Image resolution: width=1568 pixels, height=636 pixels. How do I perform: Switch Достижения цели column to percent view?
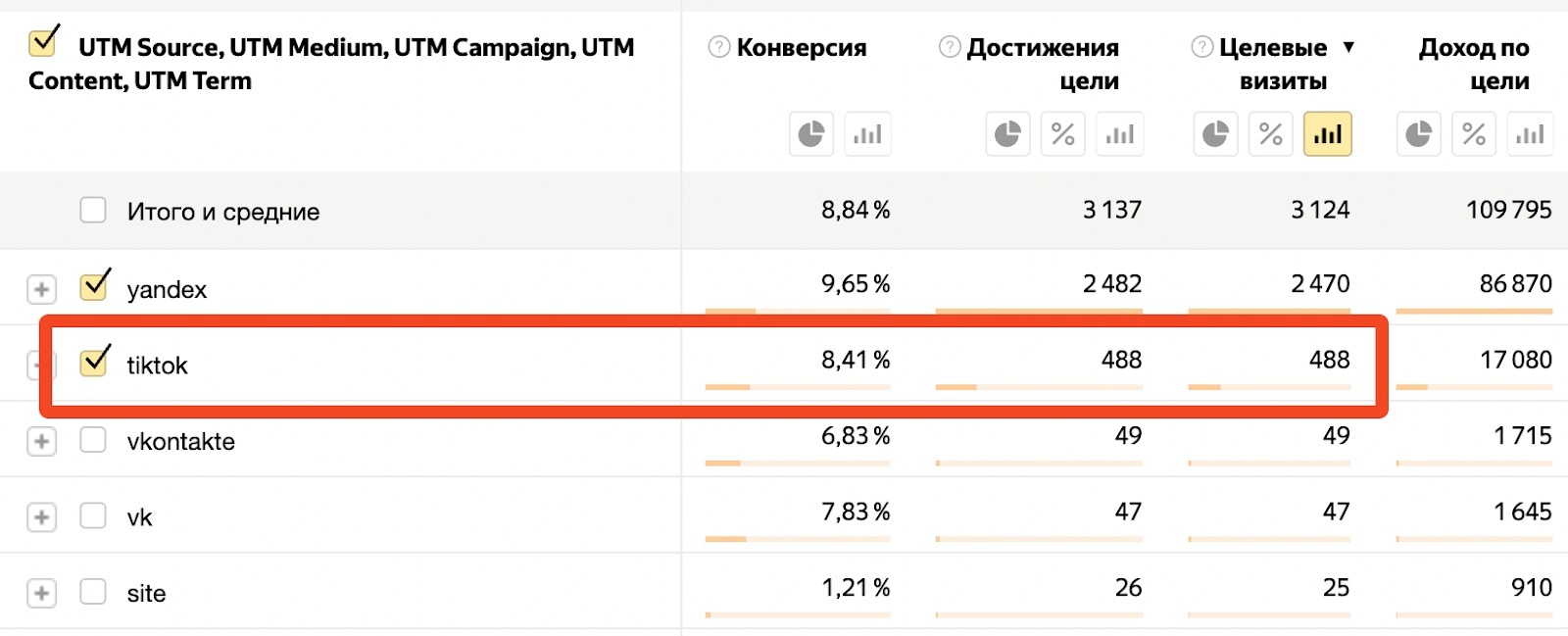(1063, 134)
